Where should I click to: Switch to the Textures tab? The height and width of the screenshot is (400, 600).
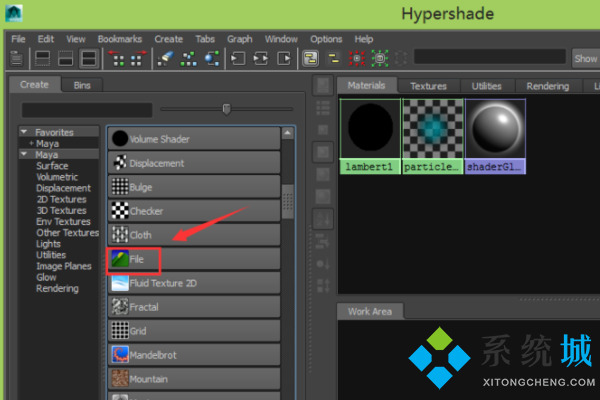point(428,86)
